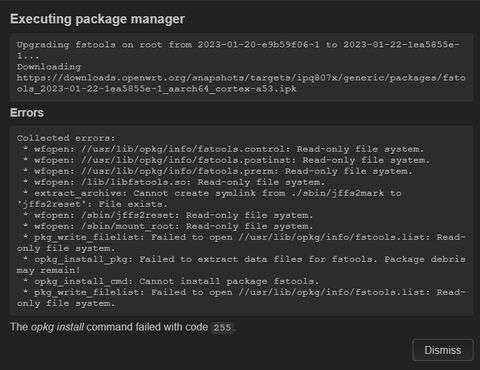Click the last pkg_write_filelist error line
The height and width of the screenshot is (370, 480).
[x=241, y=298]
